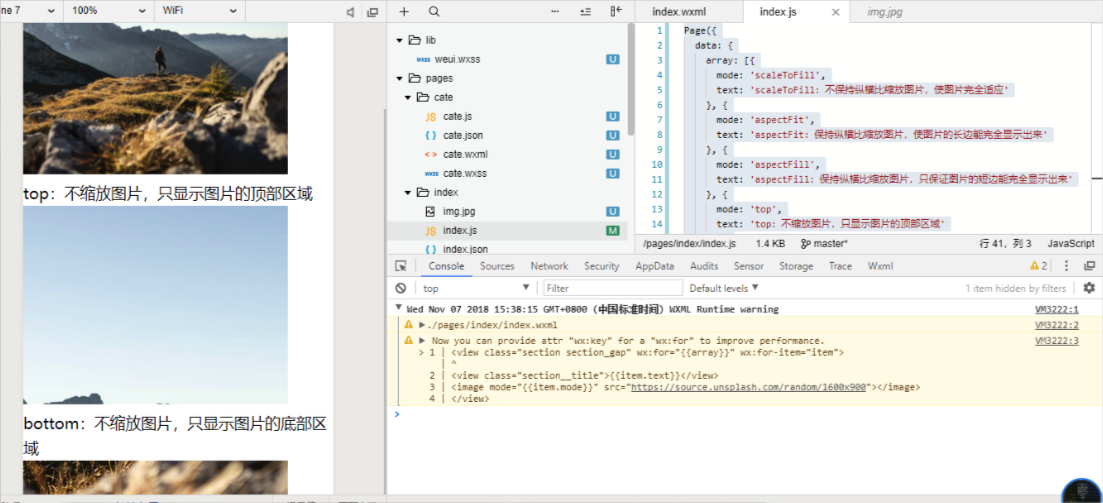Click the JavaScript language mode in status bar

[x=1071, y=243]
